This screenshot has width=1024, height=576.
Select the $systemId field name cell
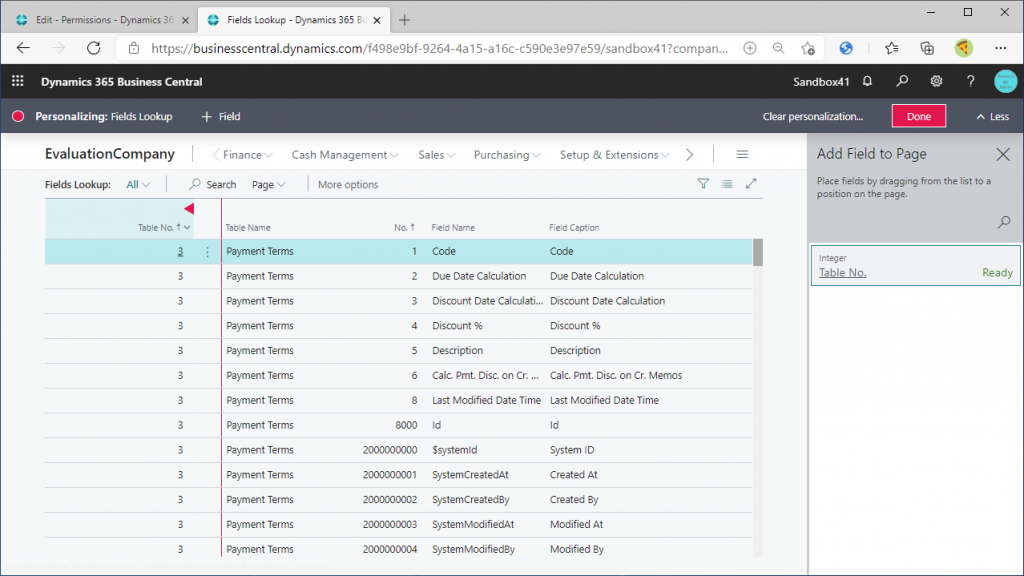tap(455, 450)
